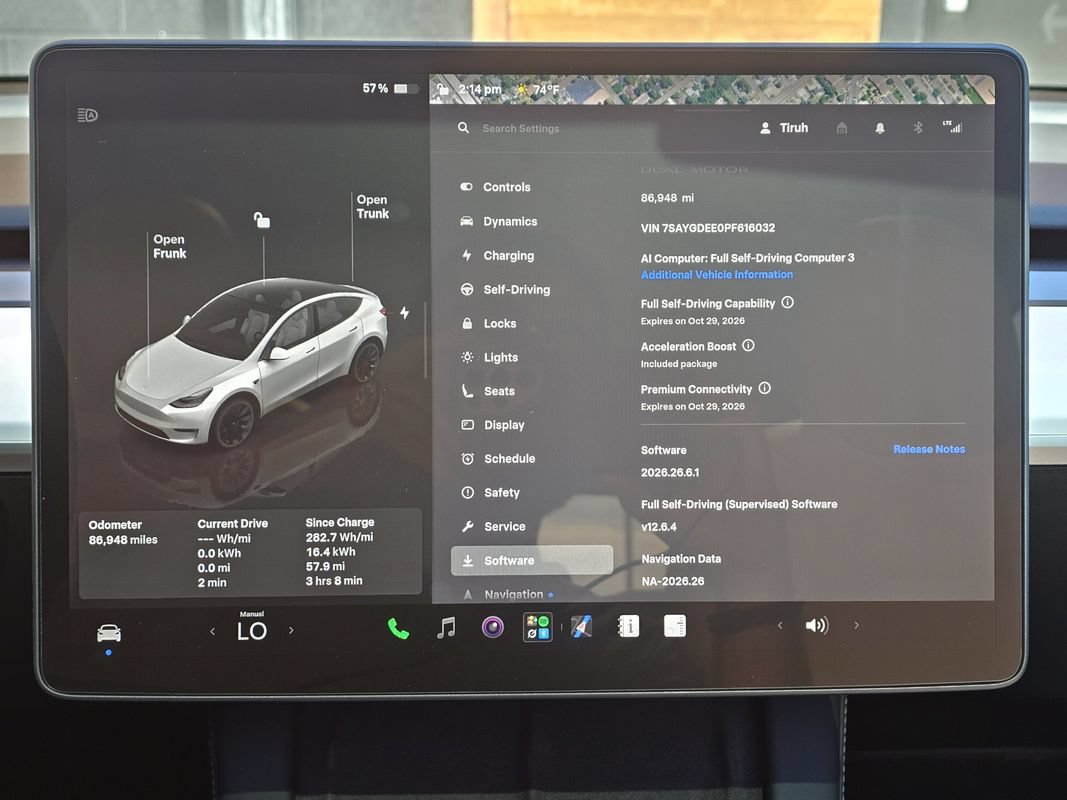Open the charge port lightning icon
The height and width of the screenshot is (800, 1067).
click(x=405, y=312)
